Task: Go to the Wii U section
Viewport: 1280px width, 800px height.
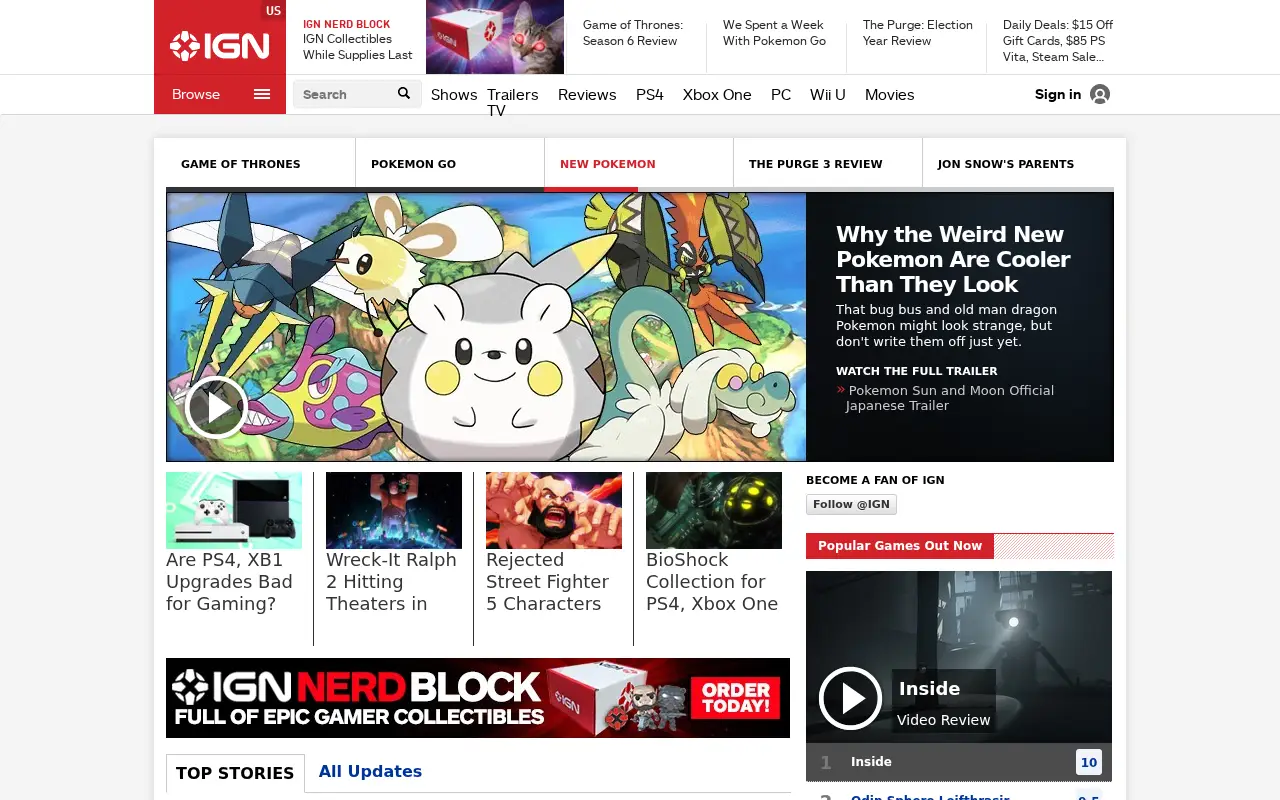Action: tap(828, 94)
